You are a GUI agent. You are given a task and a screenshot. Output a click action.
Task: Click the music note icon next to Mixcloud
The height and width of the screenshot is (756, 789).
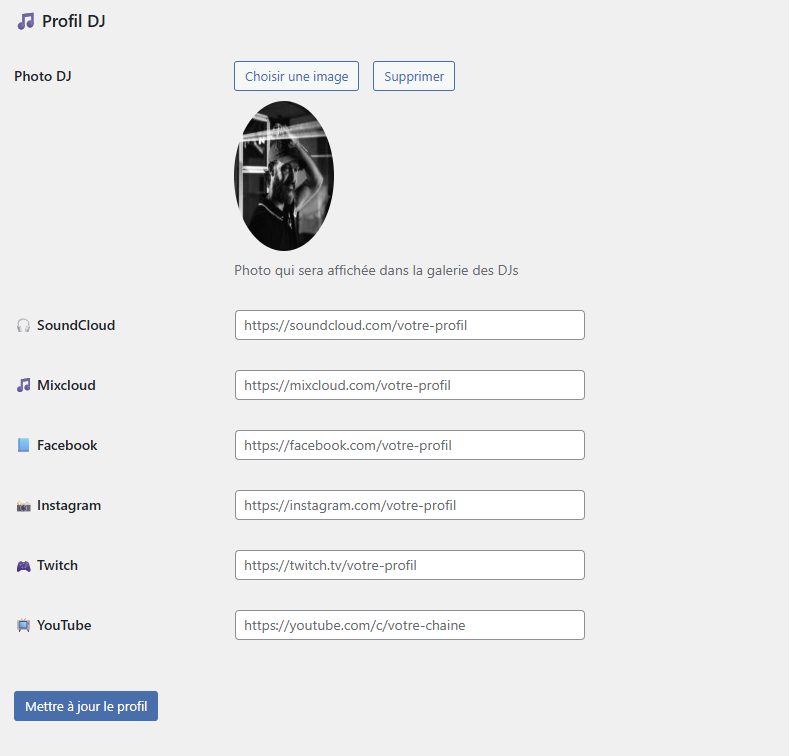click(24, 385)
